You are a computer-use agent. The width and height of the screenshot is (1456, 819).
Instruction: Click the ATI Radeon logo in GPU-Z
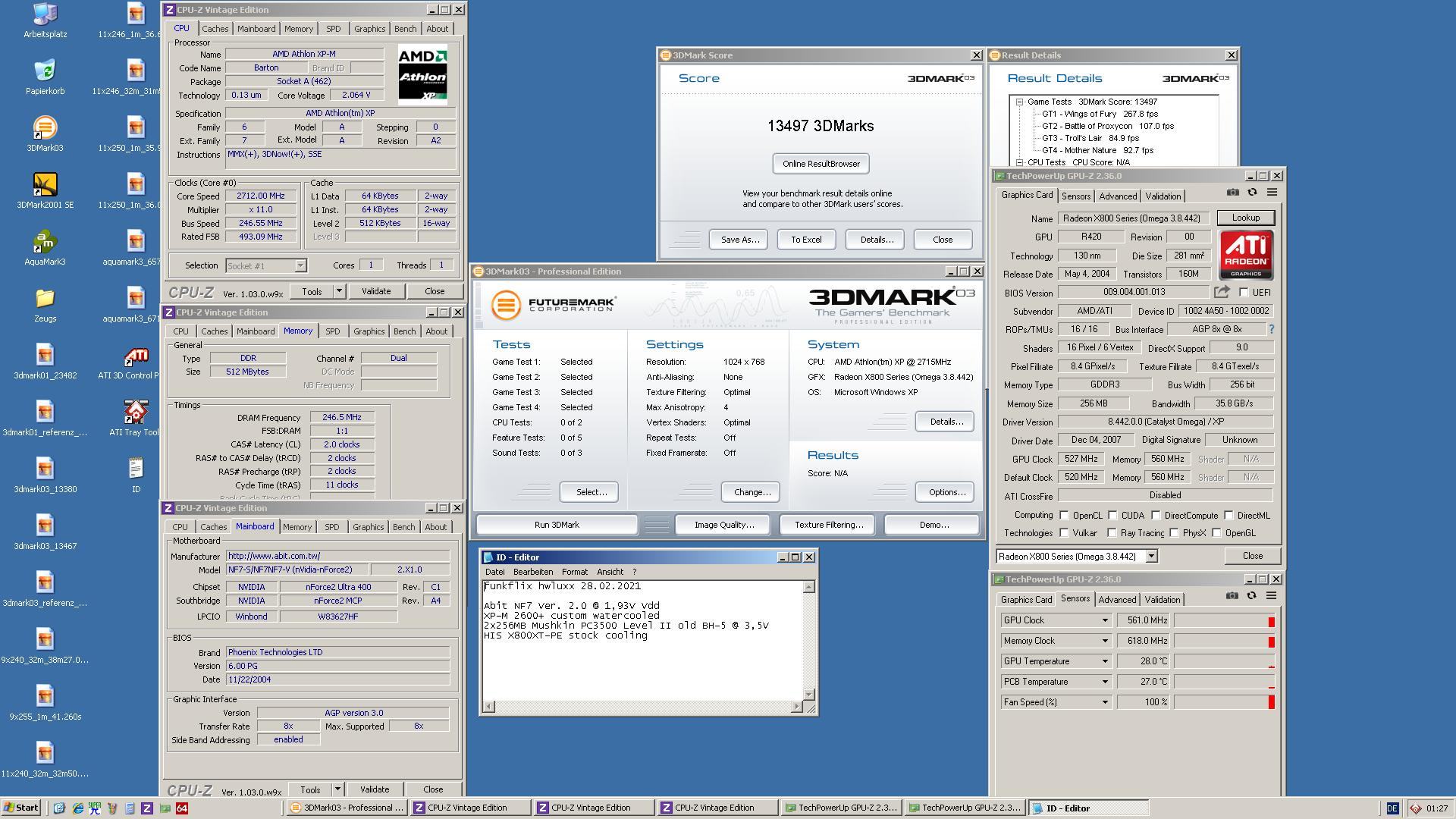(1246, 256)
